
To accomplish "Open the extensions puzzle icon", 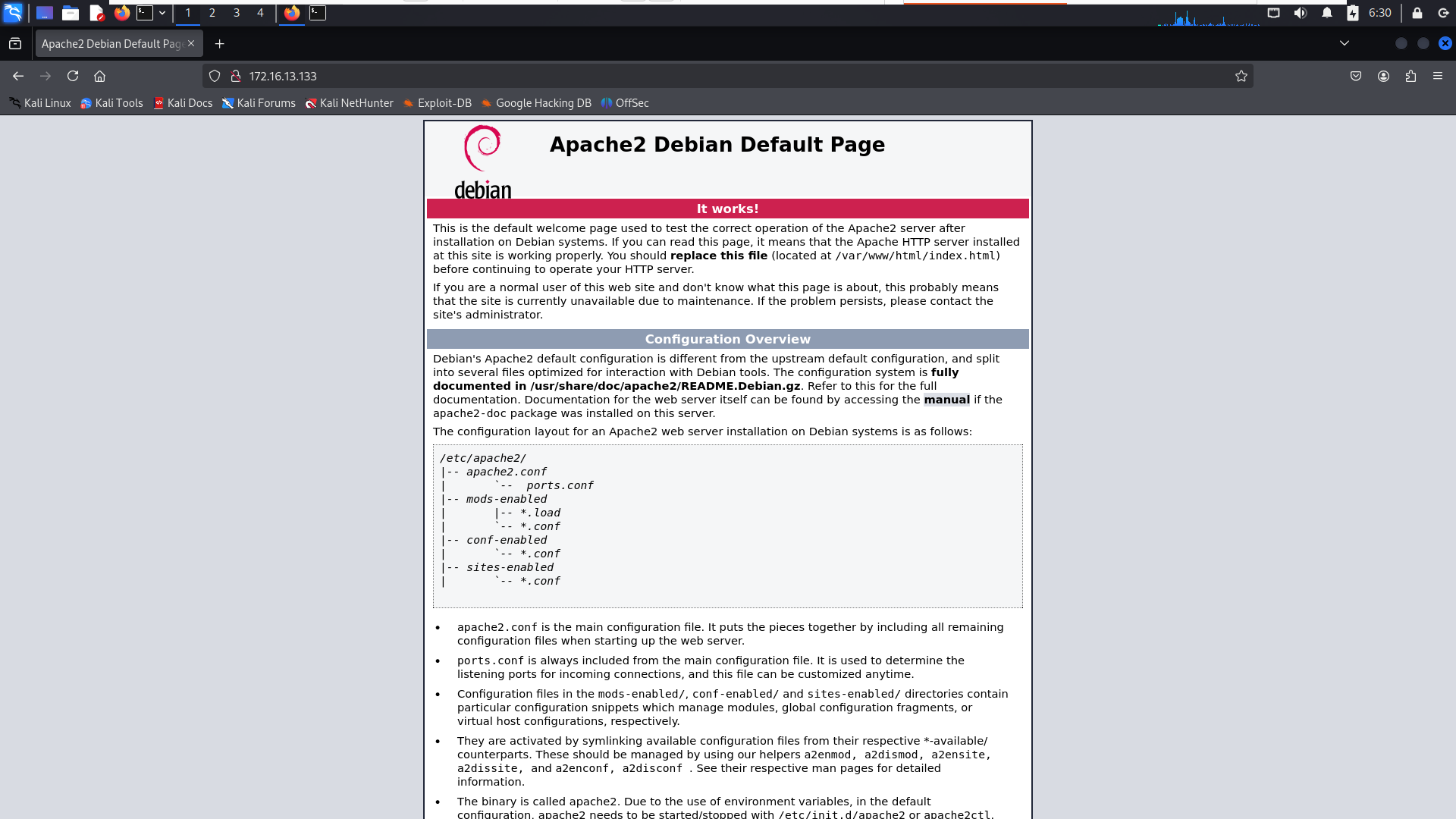I will coord(1410,76).
